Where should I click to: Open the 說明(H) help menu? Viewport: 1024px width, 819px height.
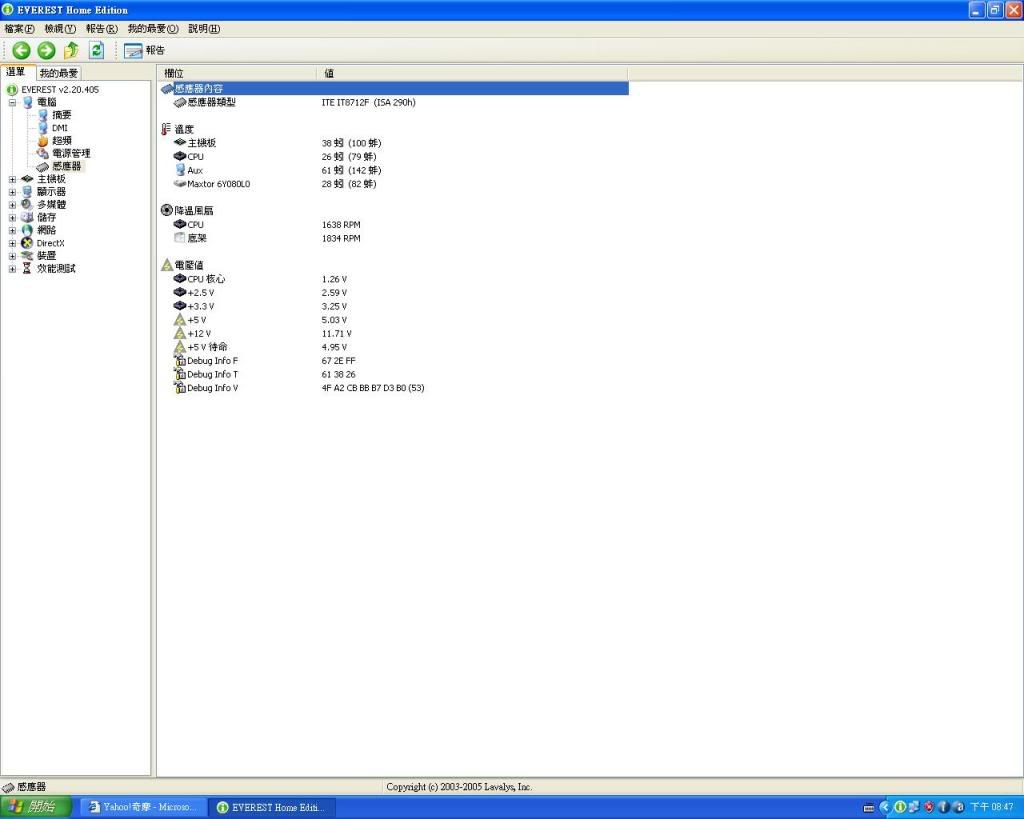[x=203, y=29]
